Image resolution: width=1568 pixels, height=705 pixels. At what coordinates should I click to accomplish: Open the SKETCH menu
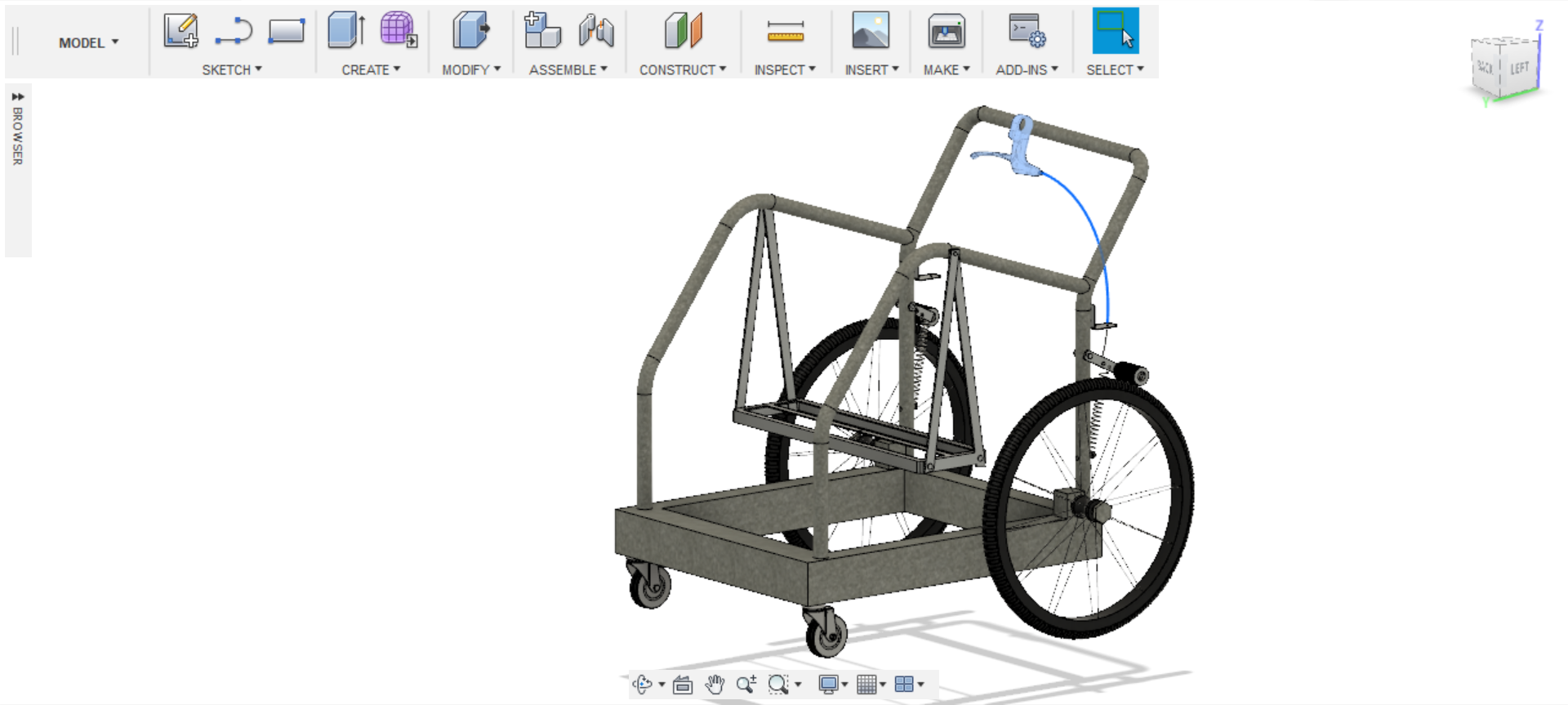point(232,70)
